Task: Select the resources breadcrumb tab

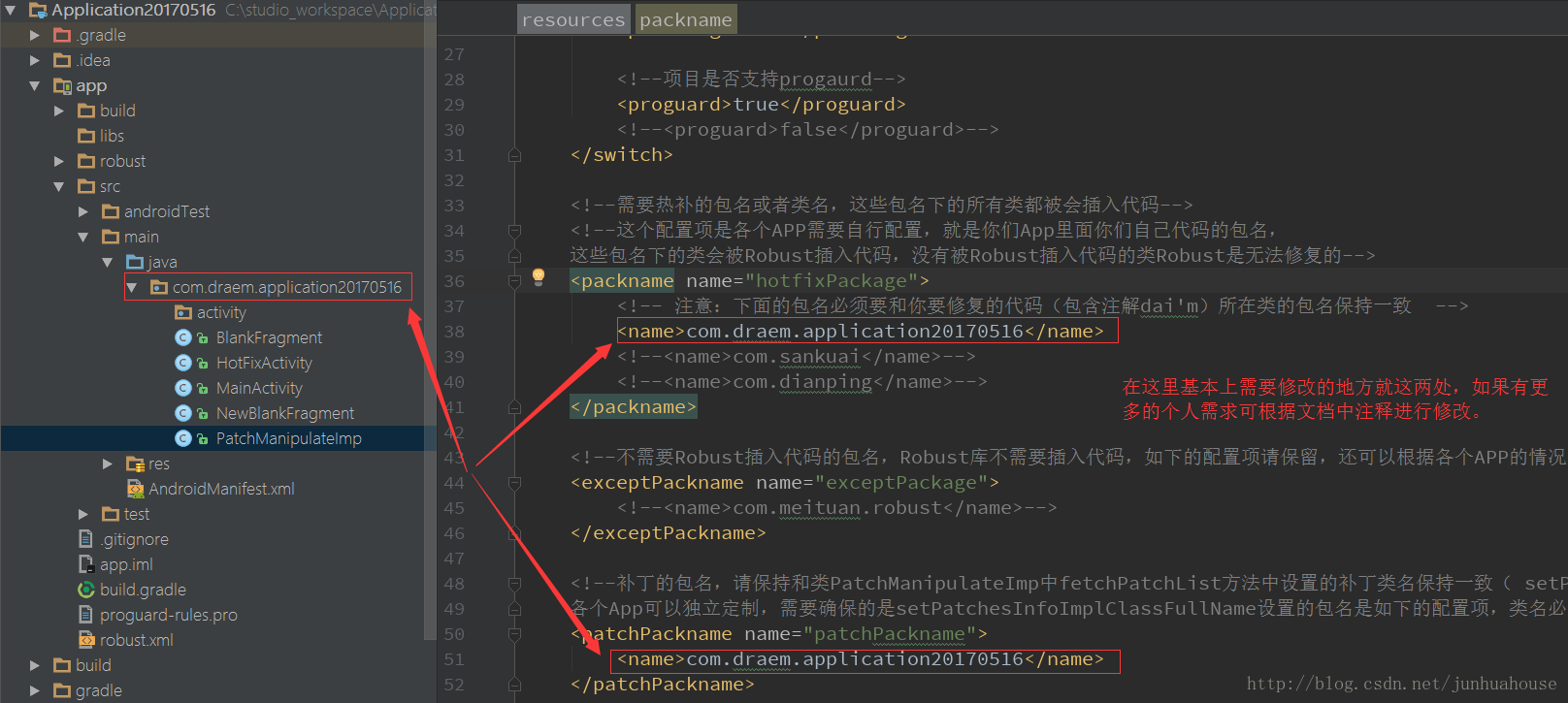Action: tap(573, 19)
